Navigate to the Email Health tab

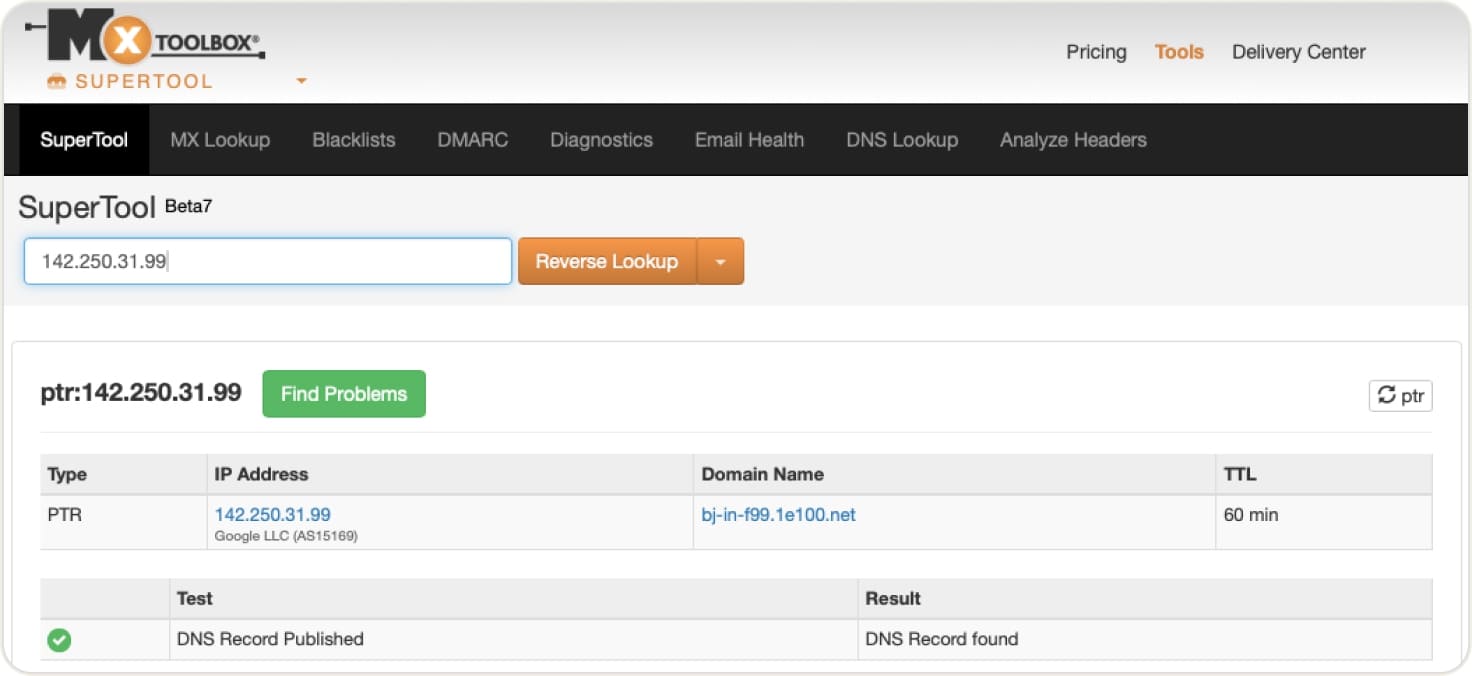(749, 140)
